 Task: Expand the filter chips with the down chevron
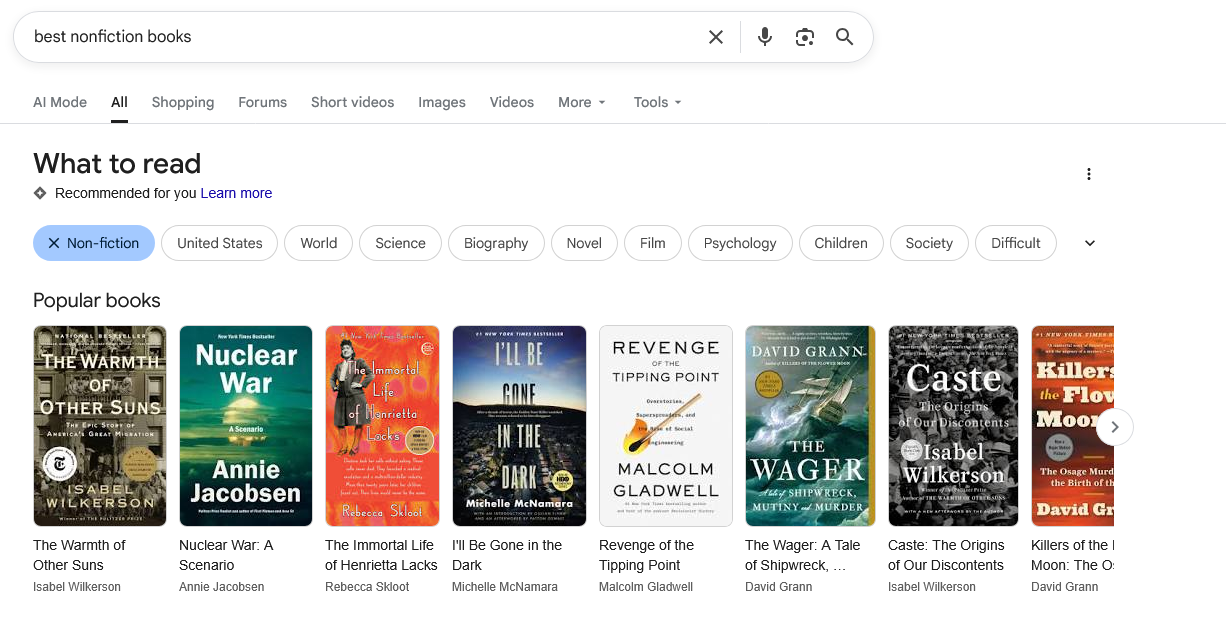pos(1090,243)
